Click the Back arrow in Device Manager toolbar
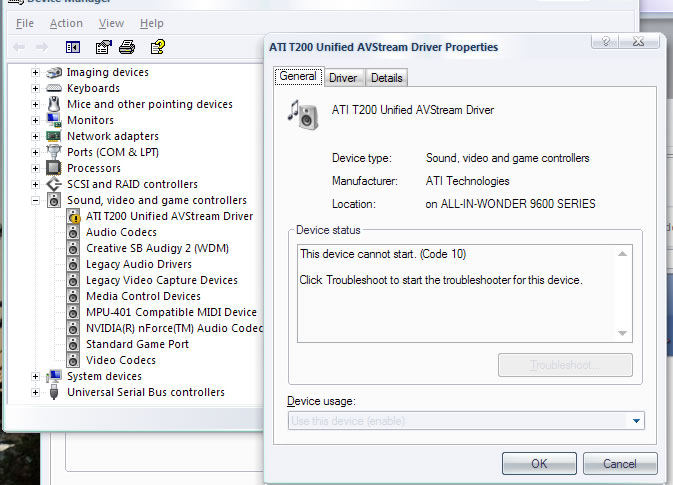 pyautogui.click(x=19, y=47)
